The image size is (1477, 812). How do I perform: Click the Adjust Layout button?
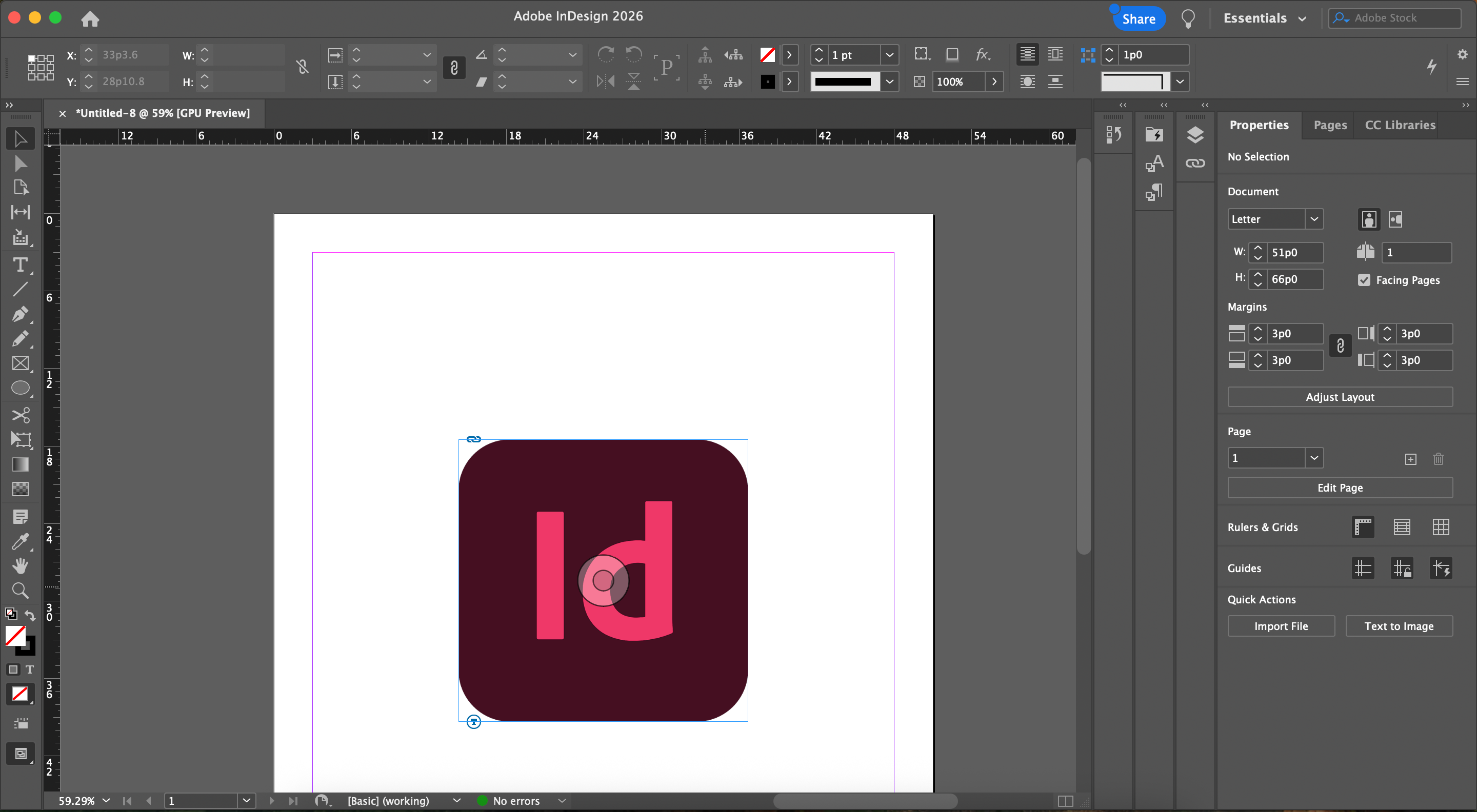pyautogui.click(x=1340, y=397)
